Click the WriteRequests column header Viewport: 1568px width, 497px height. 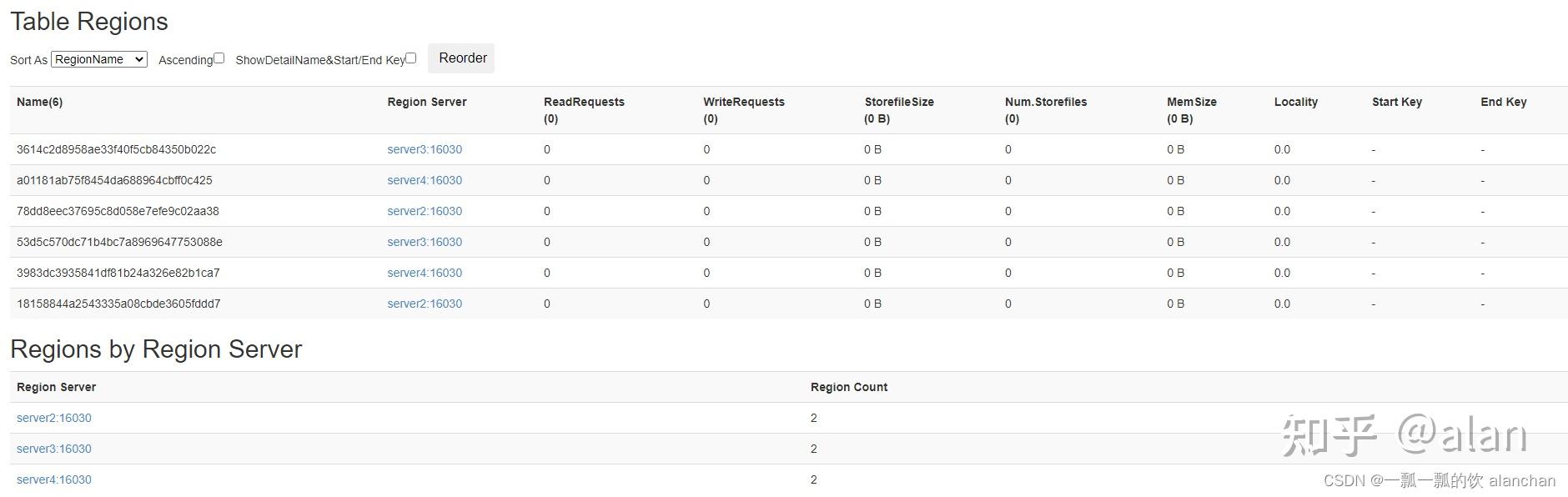click(743, 102)
